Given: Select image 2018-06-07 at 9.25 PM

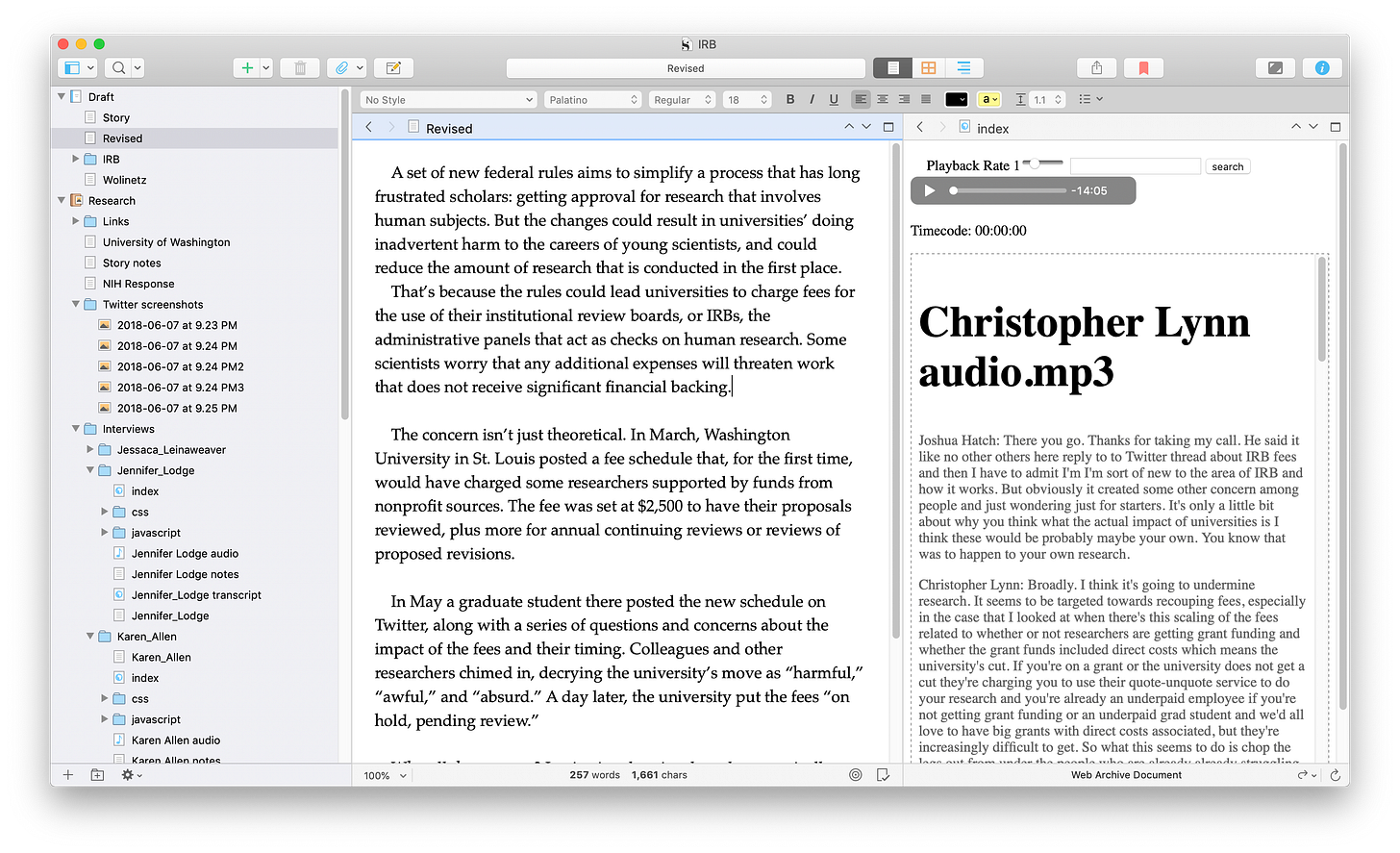Looking at the screenshot, I should tap(176, 408).
